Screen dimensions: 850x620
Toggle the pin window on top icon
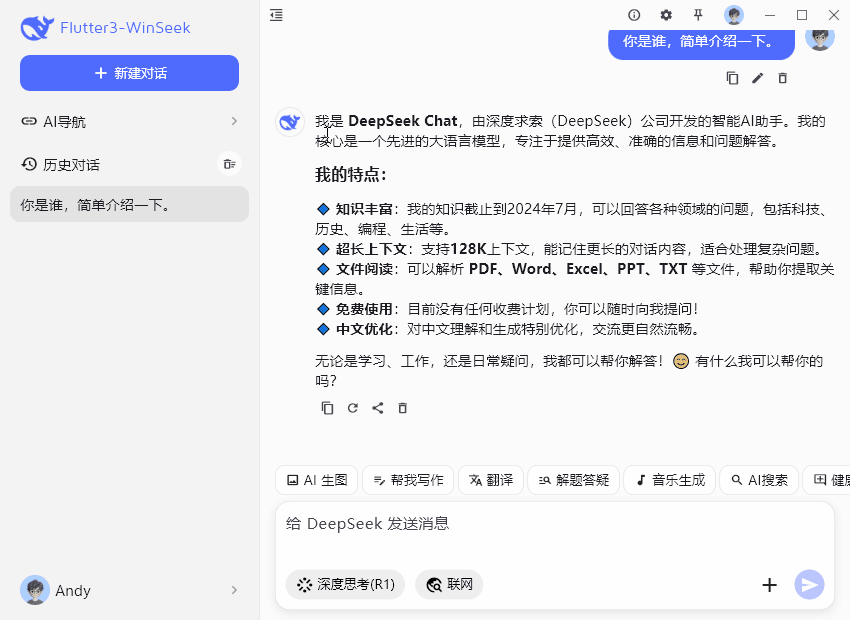(698, 15)
